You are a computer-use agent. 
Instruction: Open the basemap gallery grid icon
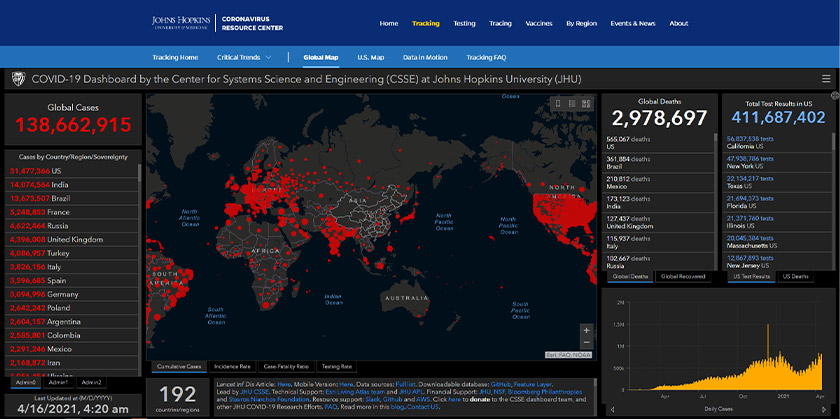[586, 103]
